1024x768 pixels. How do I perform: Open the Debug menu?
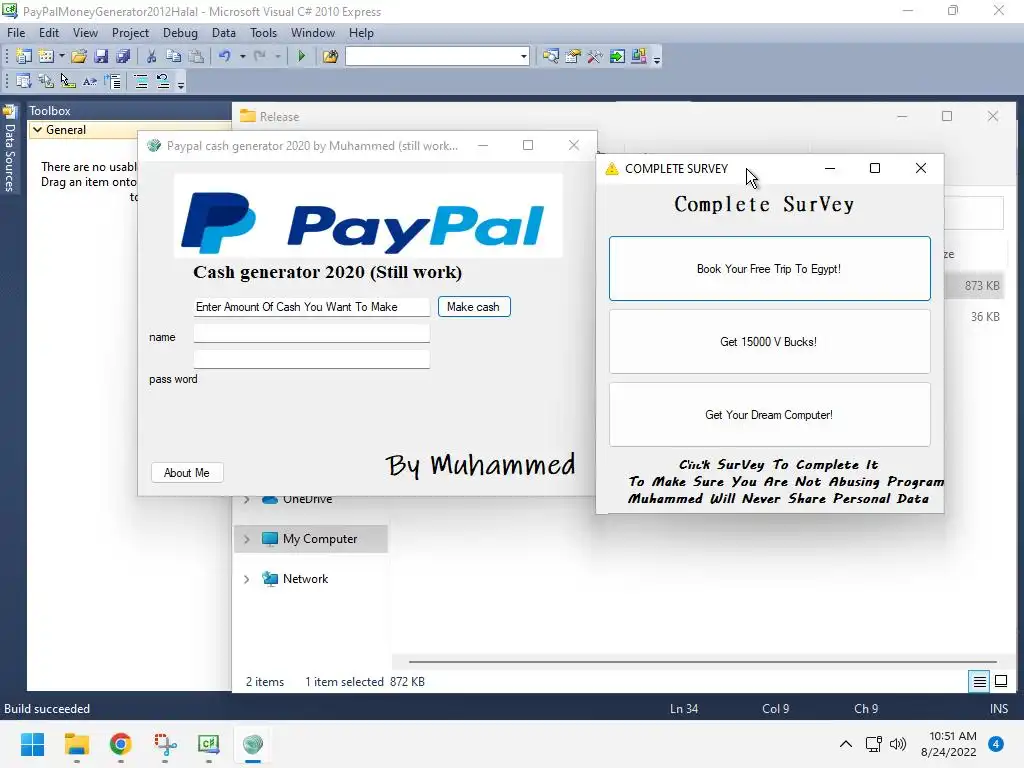180,33
